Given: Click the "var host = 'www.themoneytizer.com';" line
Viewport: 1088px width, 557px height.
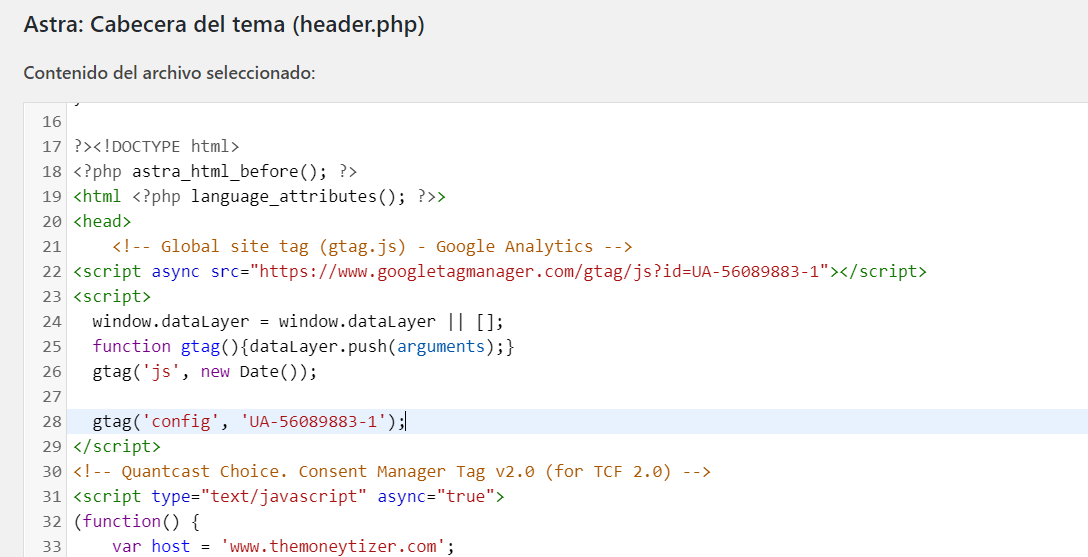Looking at the screenshot, I should (283, 546).
